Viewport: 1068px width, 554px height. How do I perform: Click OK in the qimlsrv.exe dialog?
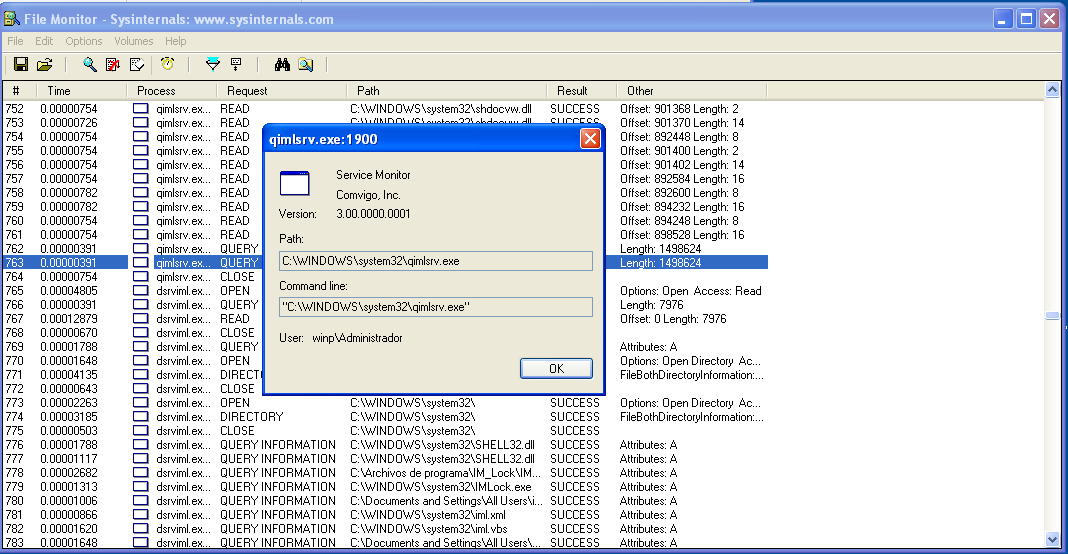click(x=556, y=368)
